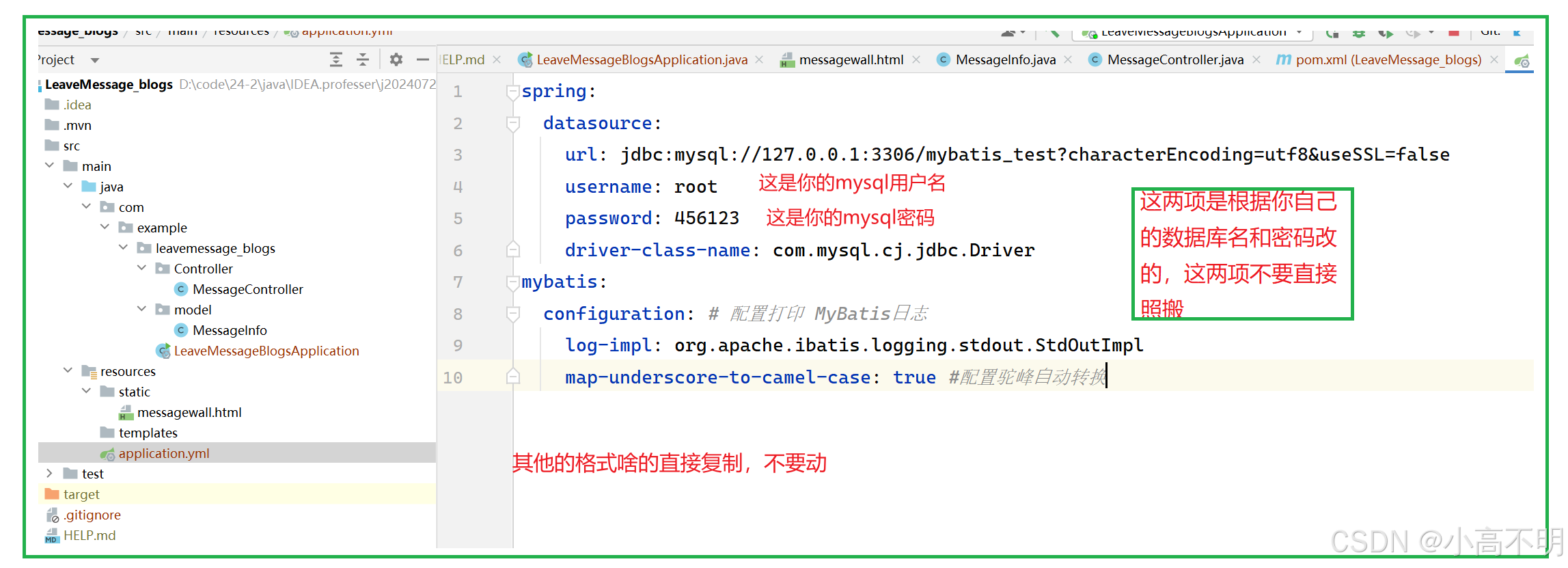The width and height of the screenshot is (1568, 568).
Task: Collapse the Controller package node
Action: pyautogui.click(x=141, y=268)
